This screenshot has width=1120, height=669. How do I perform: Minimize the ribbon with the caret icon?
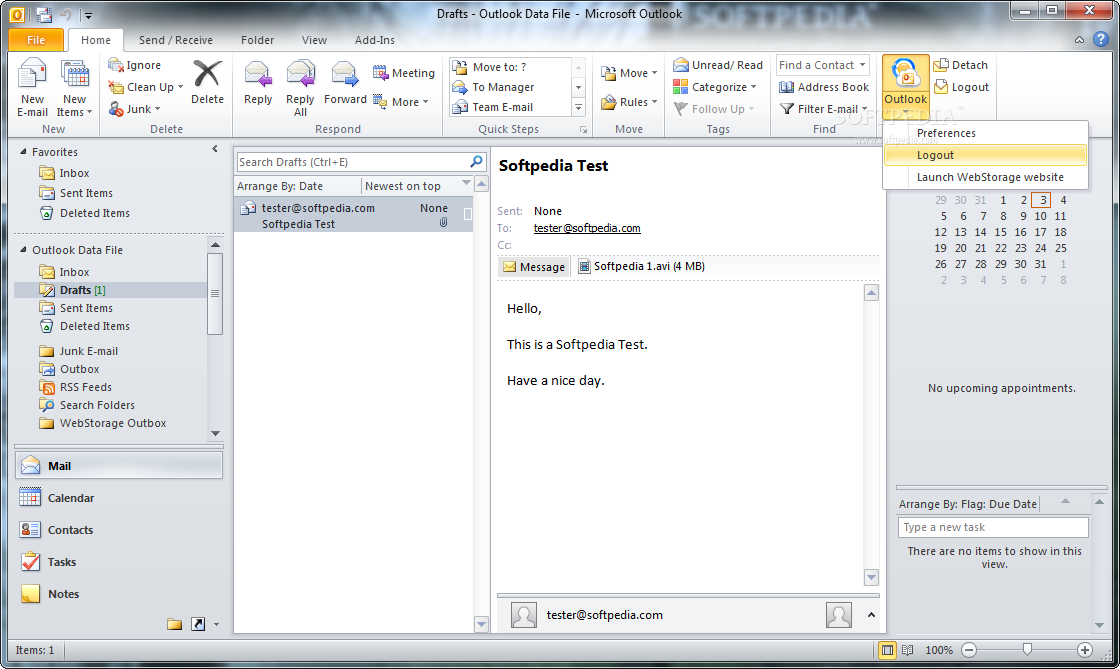tap(1079, 40)
